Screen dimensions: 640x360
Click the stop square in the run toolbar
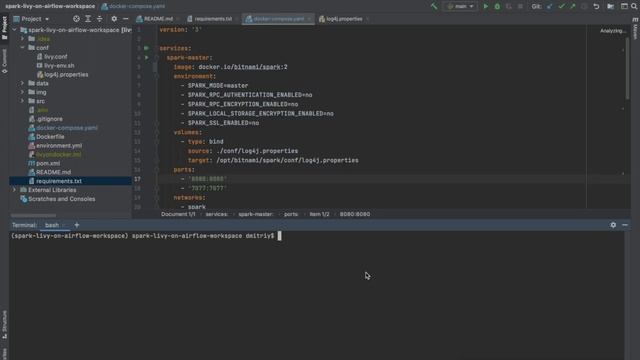pos(520,6)
